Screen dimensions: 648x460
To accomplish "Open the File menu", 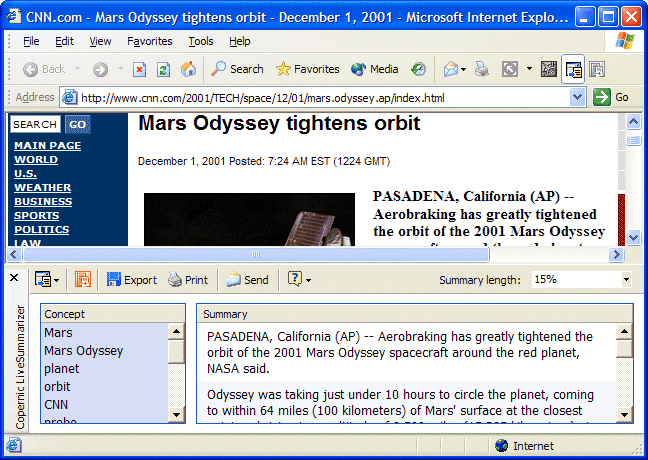I will tap(31, 41).
